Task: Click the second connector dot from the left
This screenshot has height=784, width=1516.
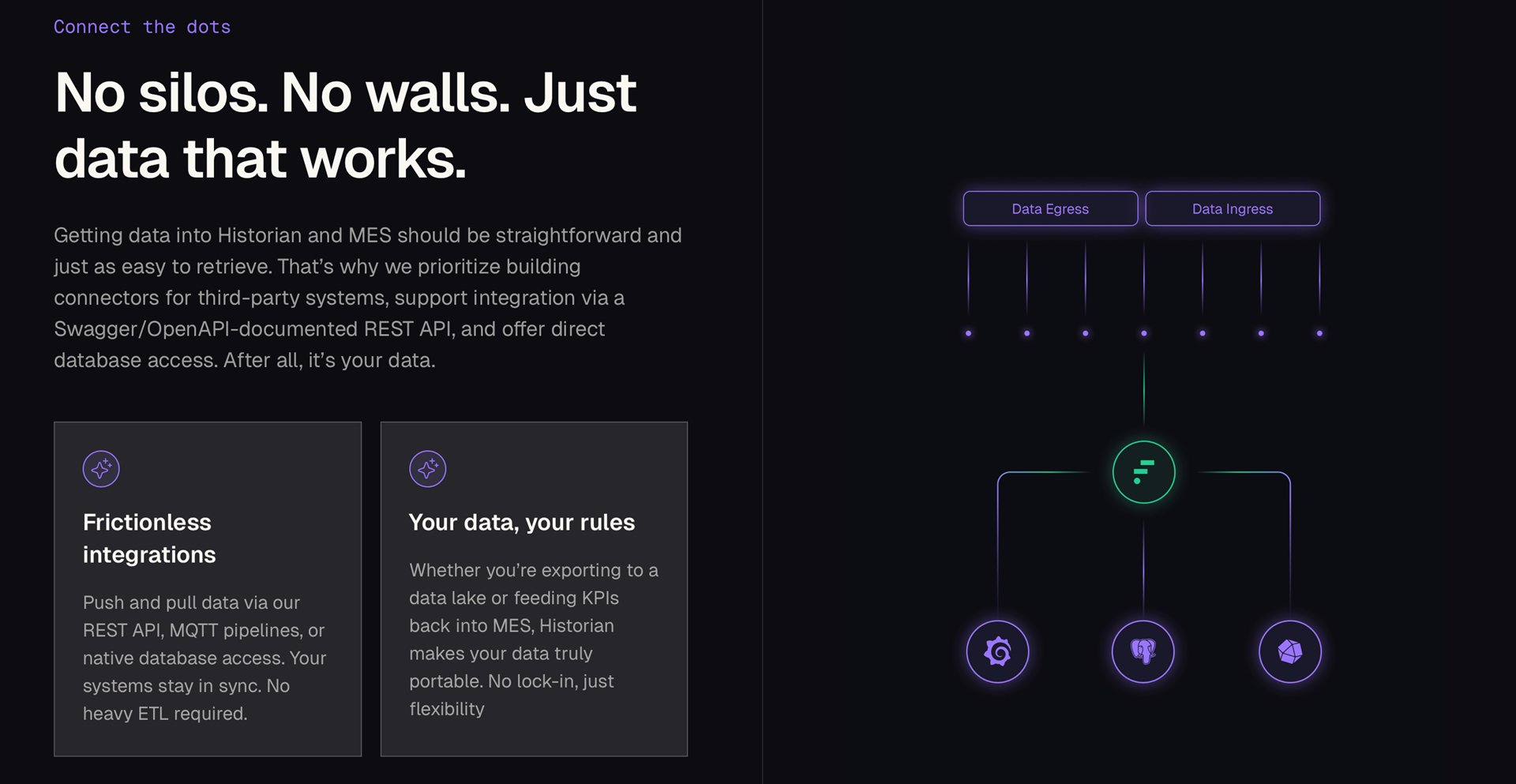Action: coord(1026,333)
